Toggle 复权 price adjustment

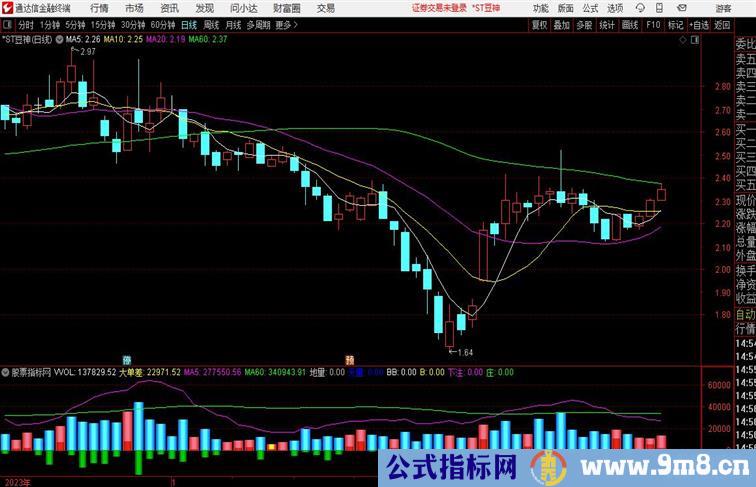coord(540,24)
